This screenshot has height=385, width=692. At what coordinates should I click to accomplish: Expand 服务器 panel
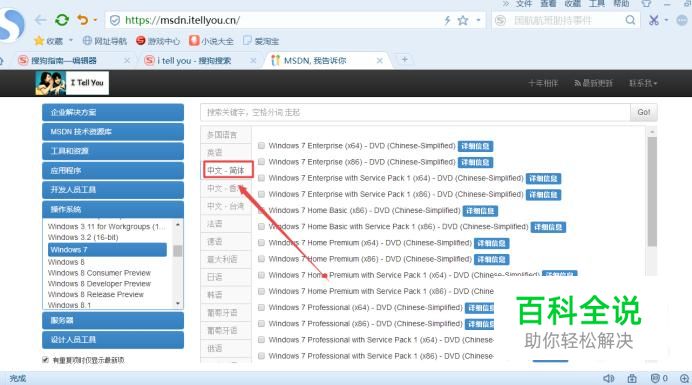(x=113, y=321)
